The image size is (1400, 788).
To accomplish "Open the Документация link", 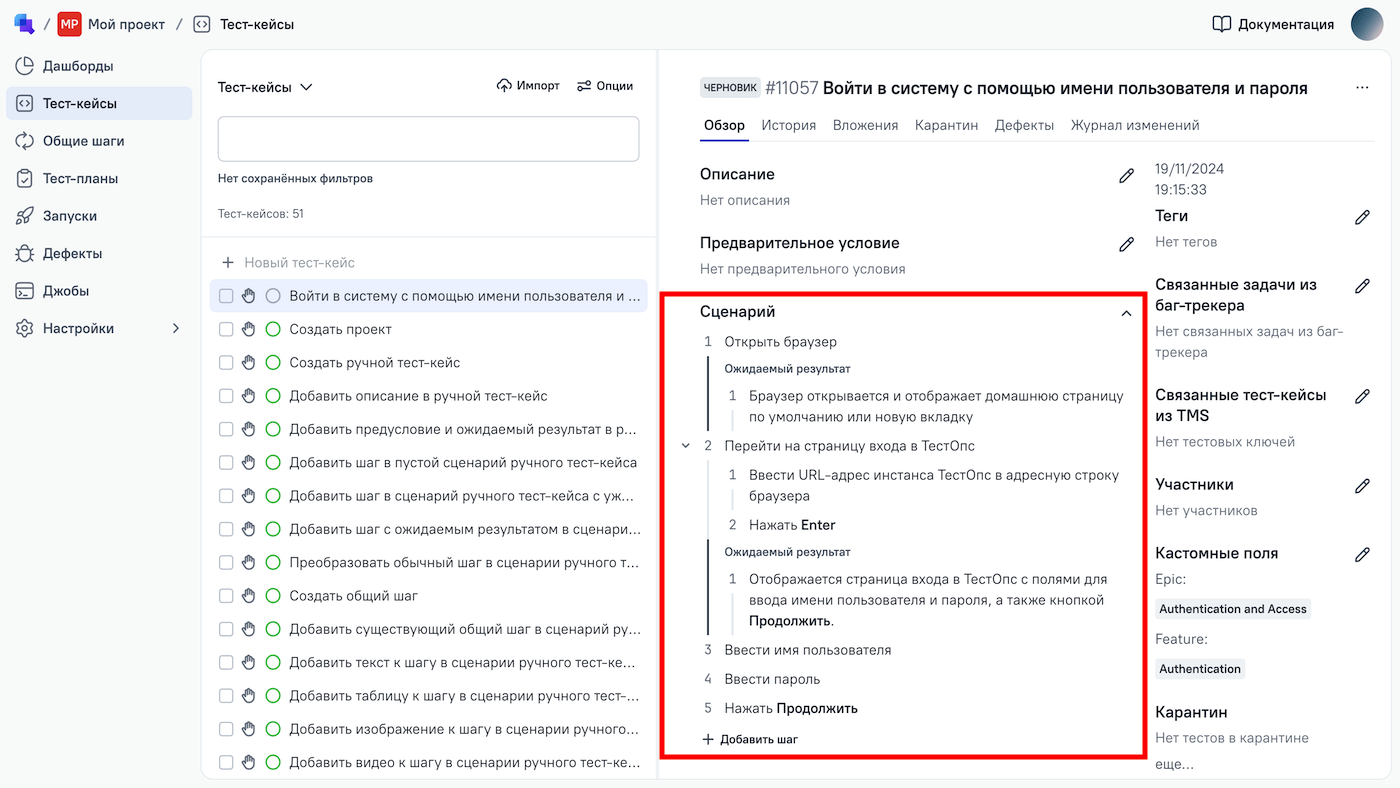I will [x=1273, y=24].
